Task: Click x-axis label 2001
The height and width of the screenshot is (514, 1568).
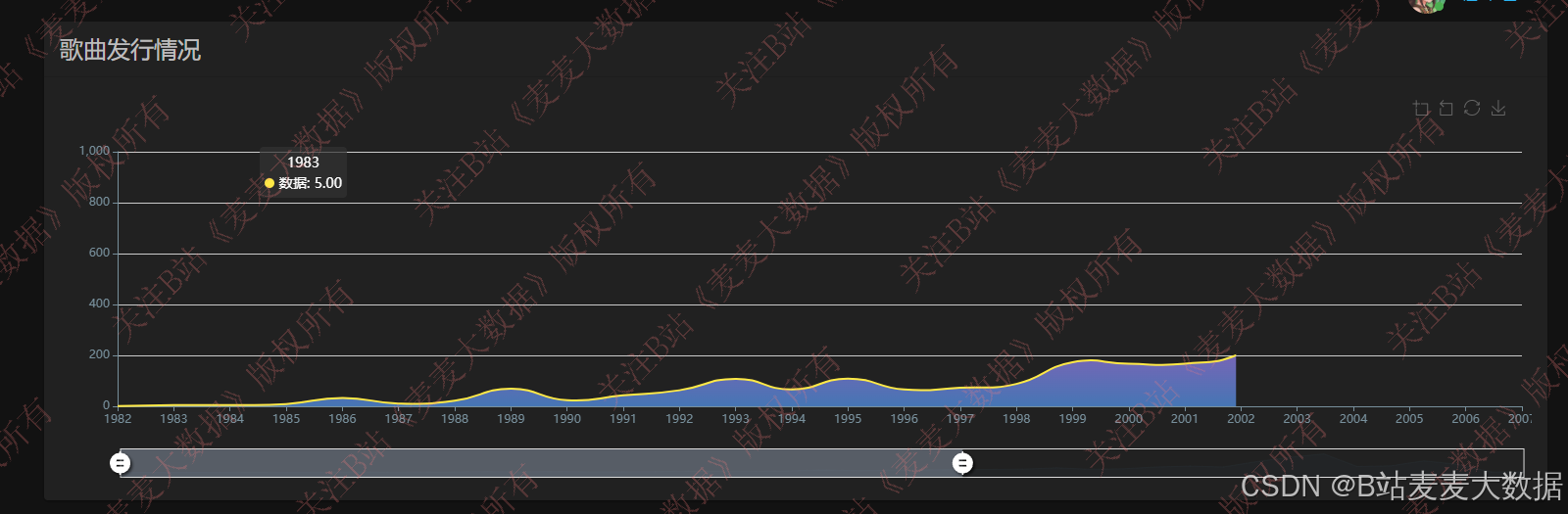Action: click(x=1185, y=418)
